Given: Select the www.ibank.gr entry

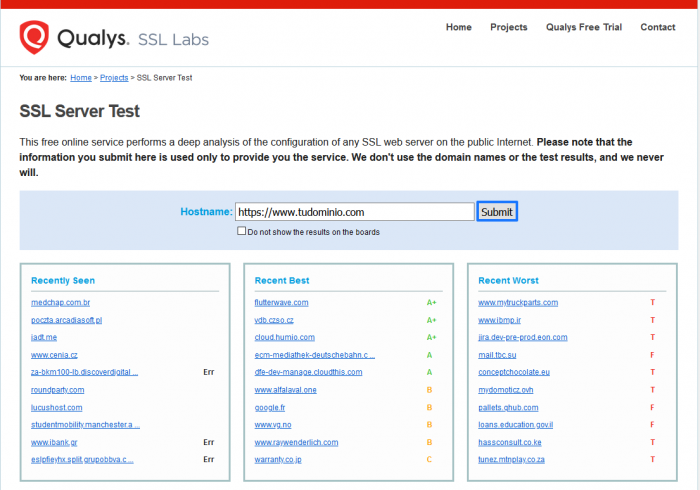Looking at the screenshot, I should click(x=54, y=442).
